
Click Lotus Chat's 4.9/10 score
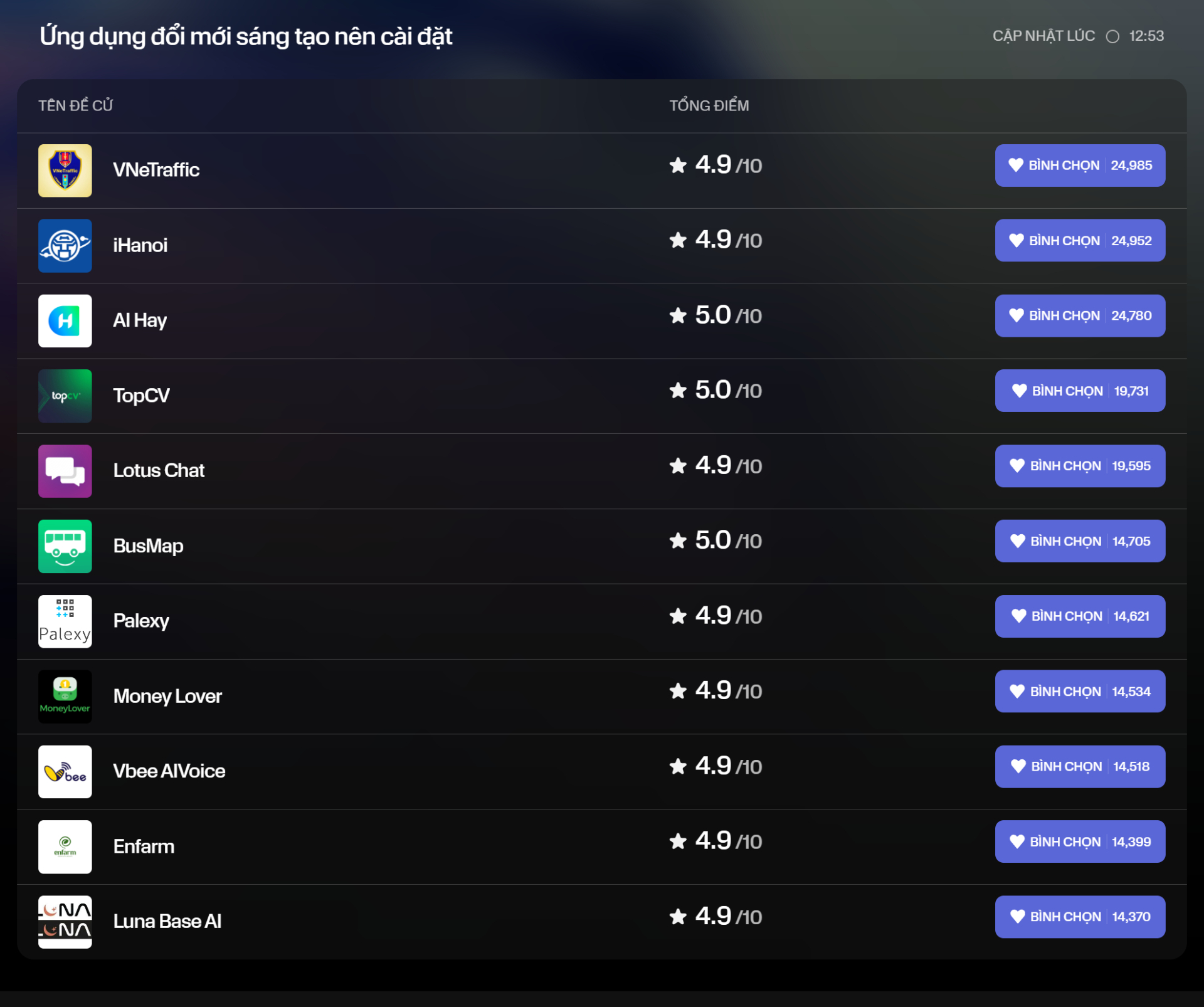[x=716, y=465]
